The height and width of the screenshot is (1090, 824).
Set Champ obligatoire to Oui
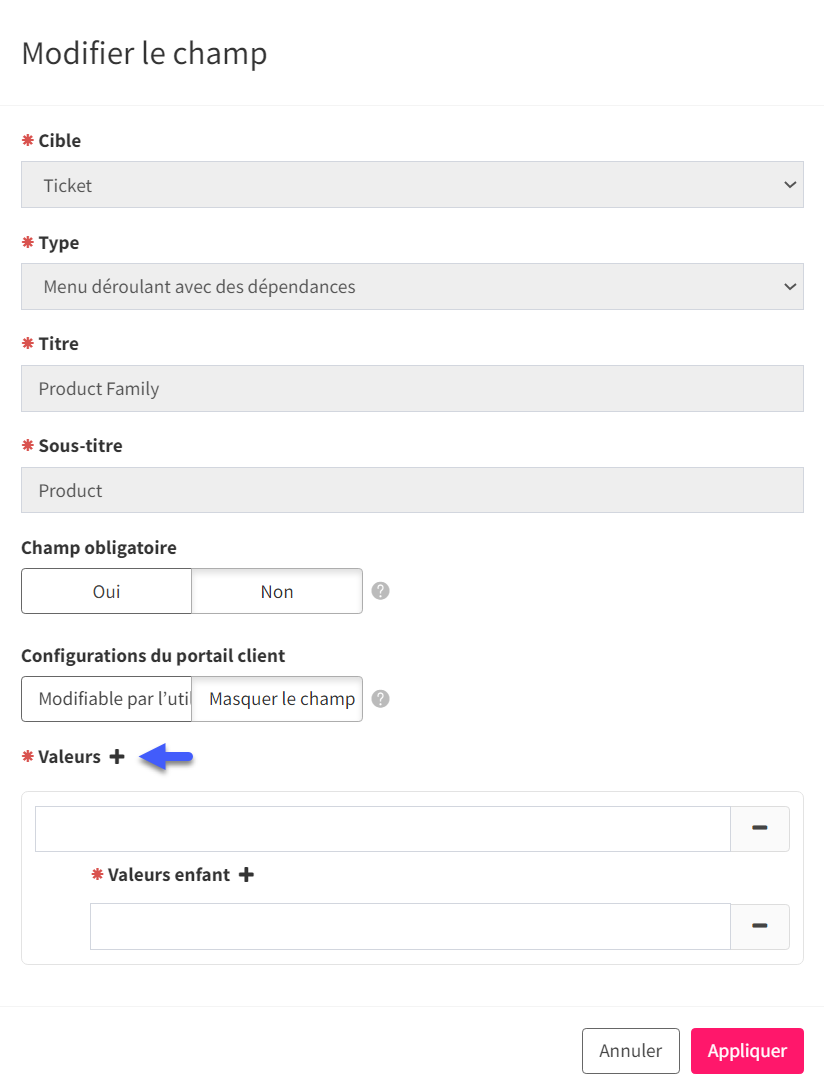coord(106,591)
